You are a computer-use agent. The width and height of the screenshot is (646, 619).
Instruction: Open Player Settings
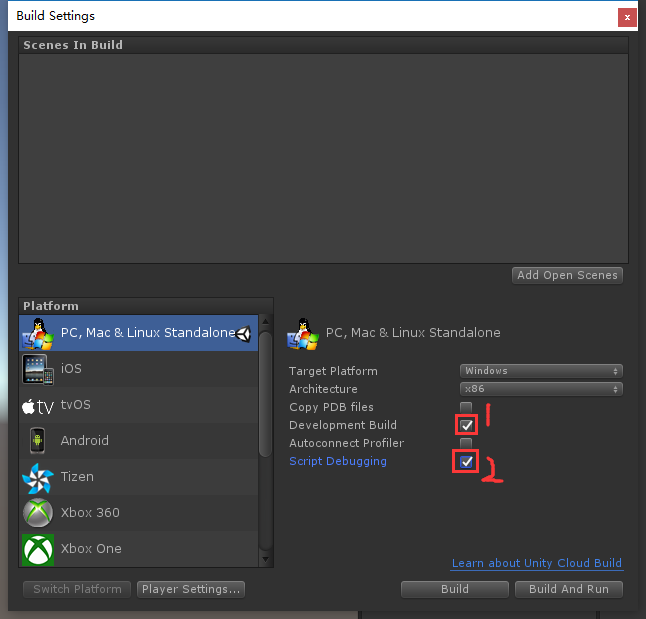point(191,589)
